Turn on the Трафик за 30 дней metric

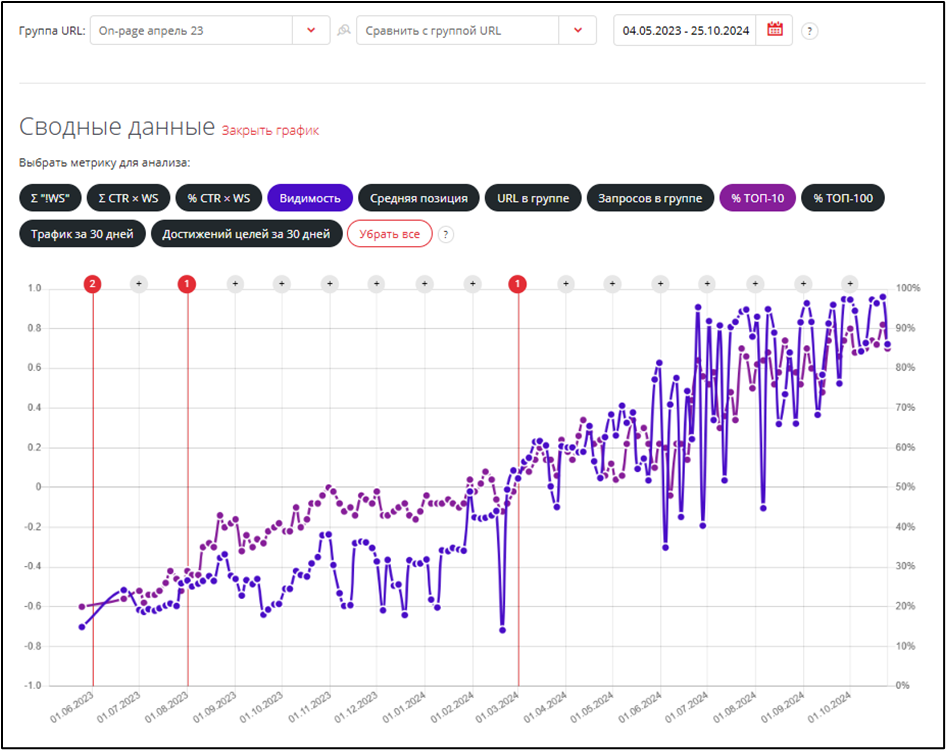[x=81, y=234]
